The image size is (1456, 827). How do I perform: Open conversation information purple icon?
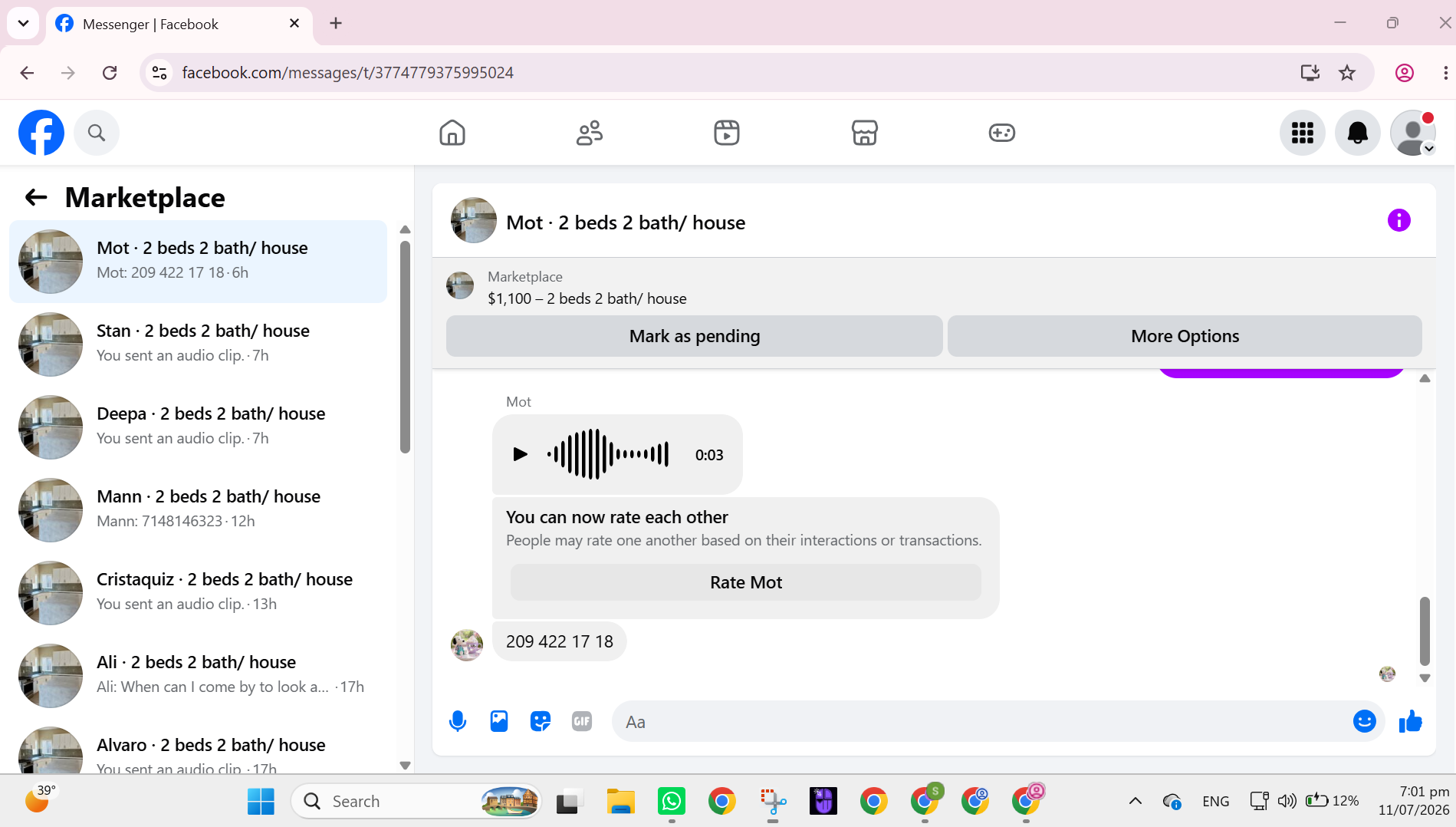coord(1399,221)
